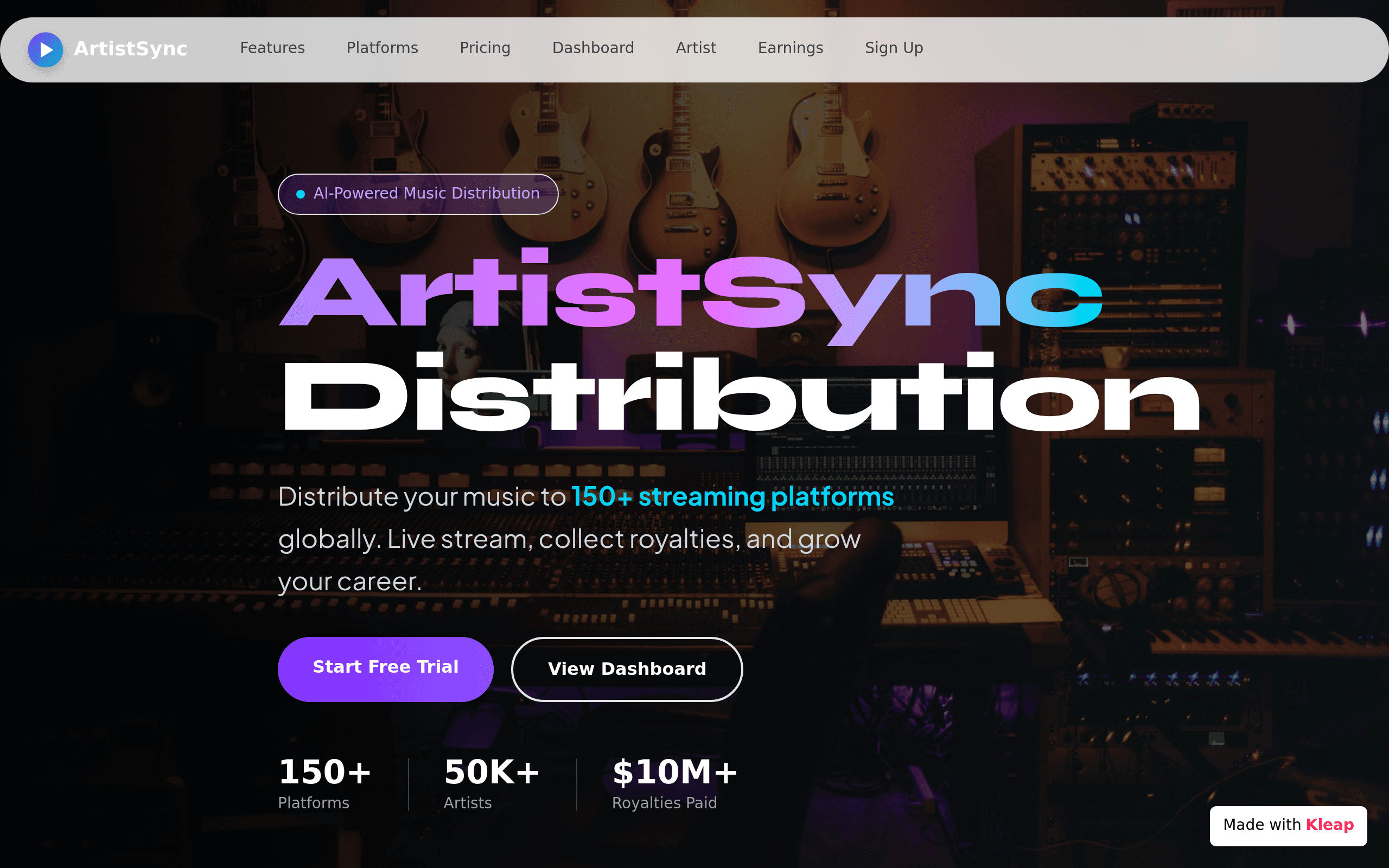Screen dimensions: 1389x868
Task: Open the Made with Kleap badge
Action: pos(1288,826)
